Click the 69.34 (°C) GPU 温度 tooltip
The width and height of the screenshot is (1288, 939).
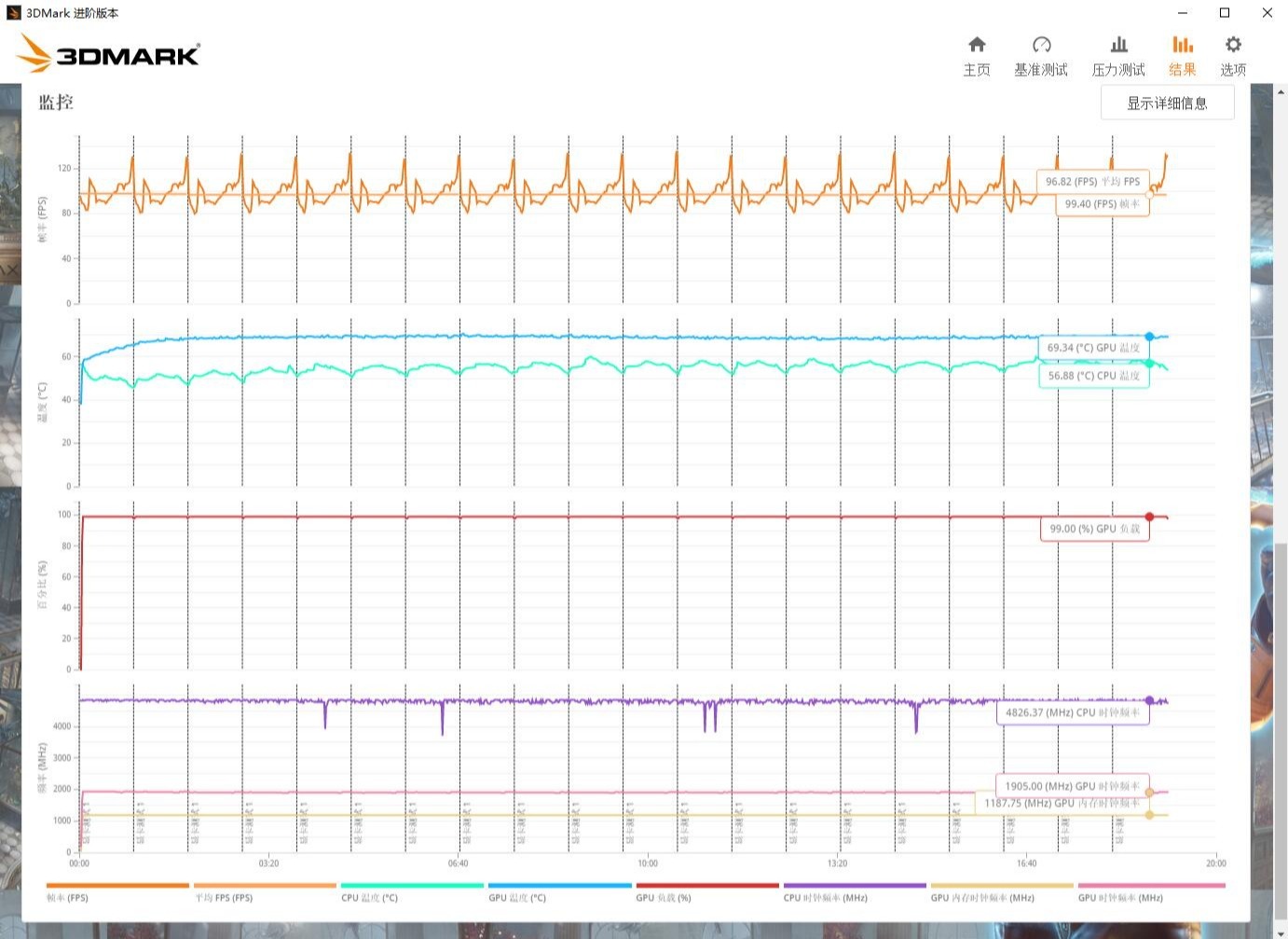[1092, 348]
